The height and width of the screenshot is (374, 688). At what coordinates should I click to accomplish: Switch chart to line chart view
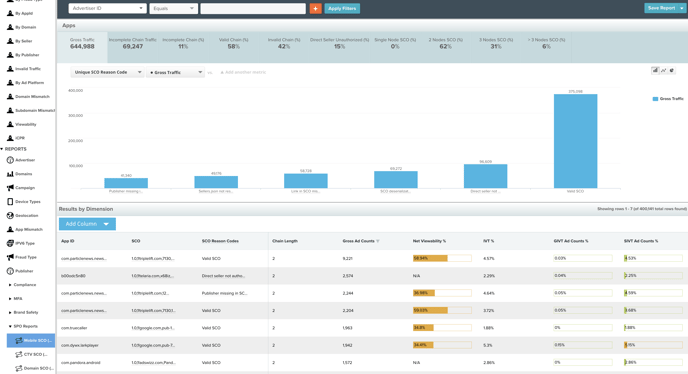pos(663,70)
